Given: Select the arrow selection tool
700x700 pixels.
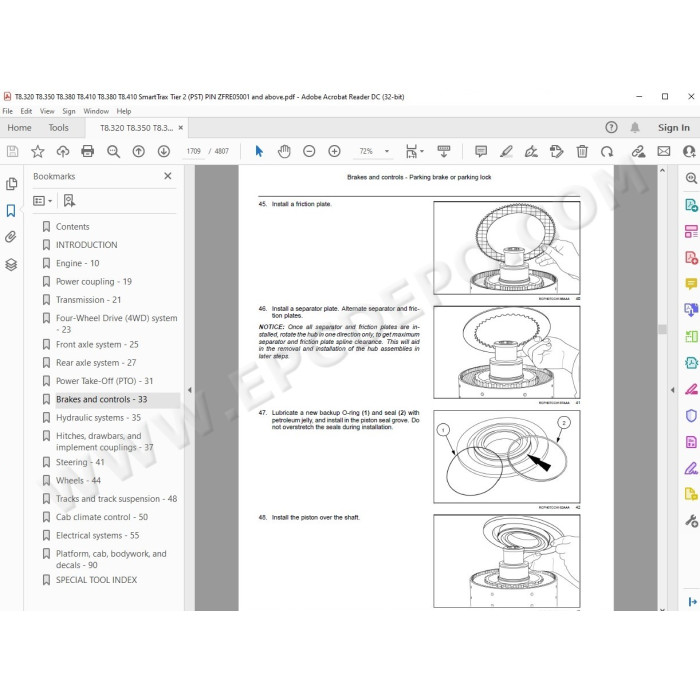Looking at the screenshot, I should coord(259,151).
